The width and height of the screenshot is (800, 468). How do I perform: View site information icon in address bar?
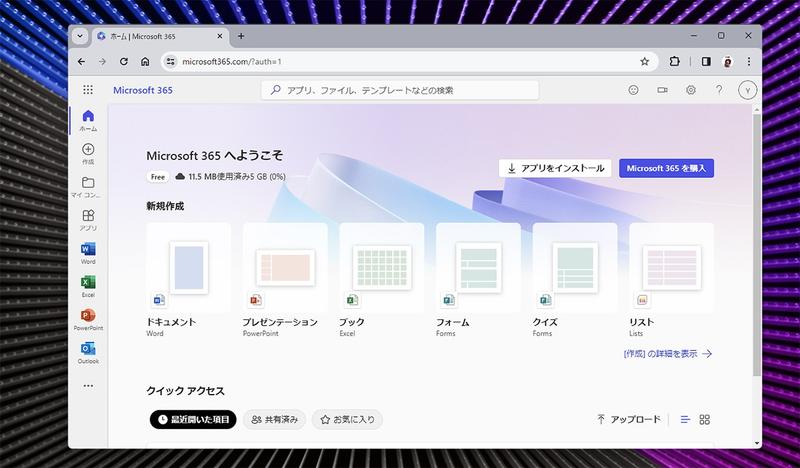pos(170,62)
